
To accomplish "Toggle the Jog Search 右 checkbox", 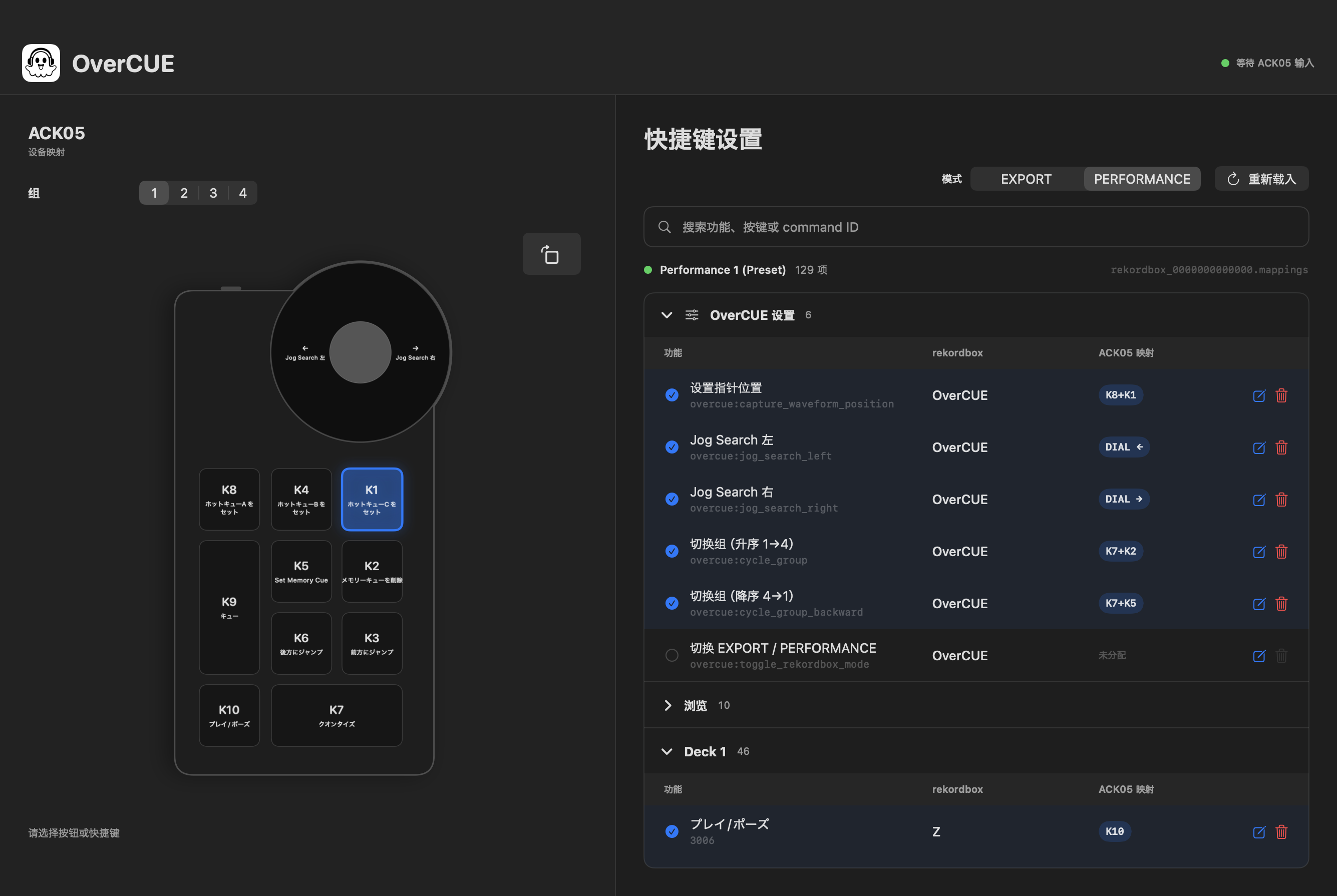I will (x=672, y=499).
